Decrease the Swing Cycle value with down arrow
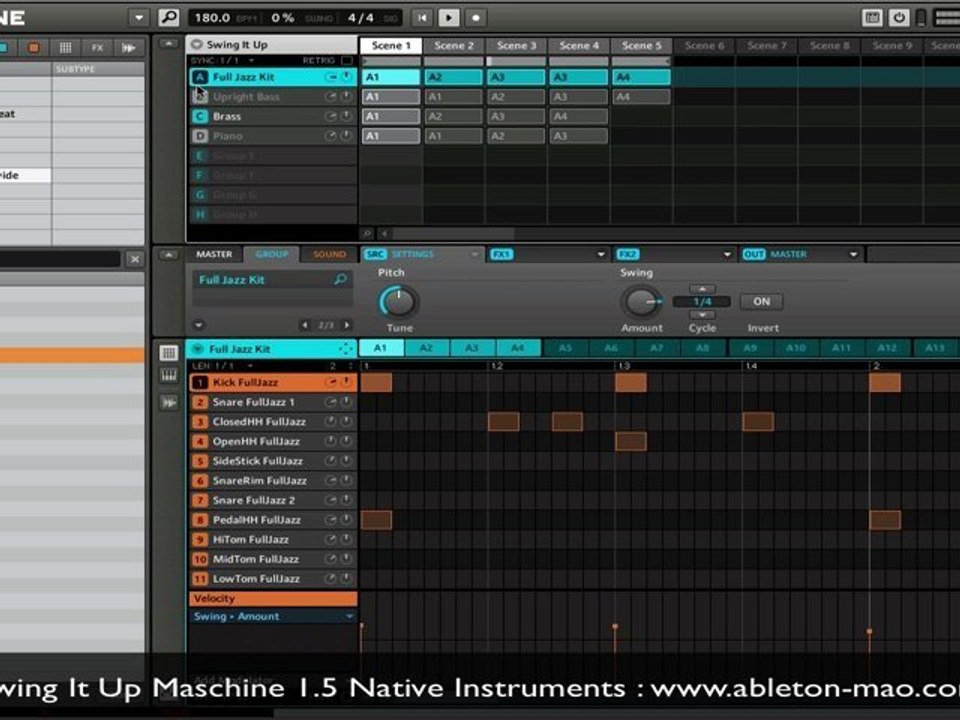 click(702, 314)
